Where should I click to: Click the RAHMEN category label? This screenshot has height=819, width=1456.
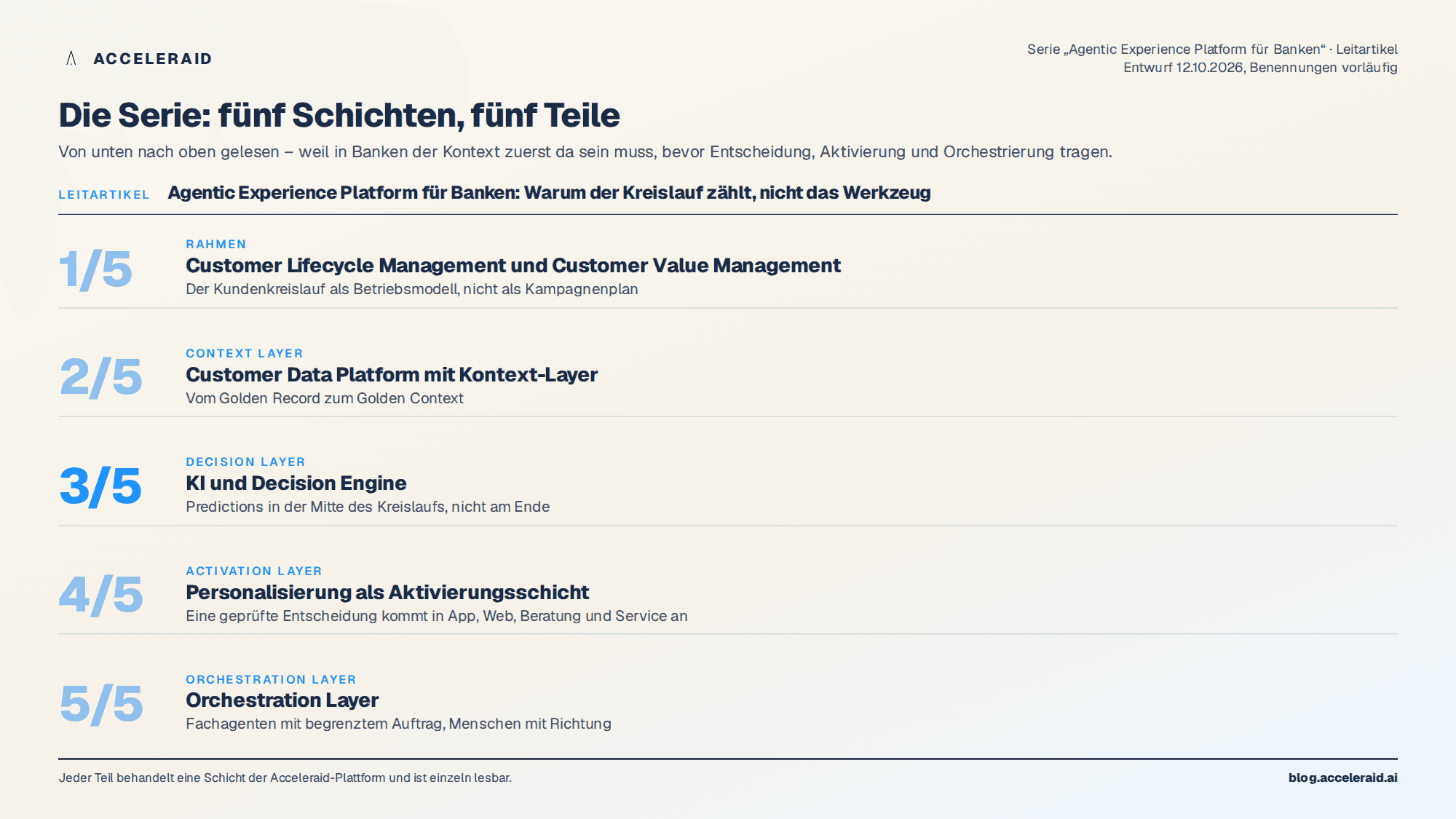216,245
